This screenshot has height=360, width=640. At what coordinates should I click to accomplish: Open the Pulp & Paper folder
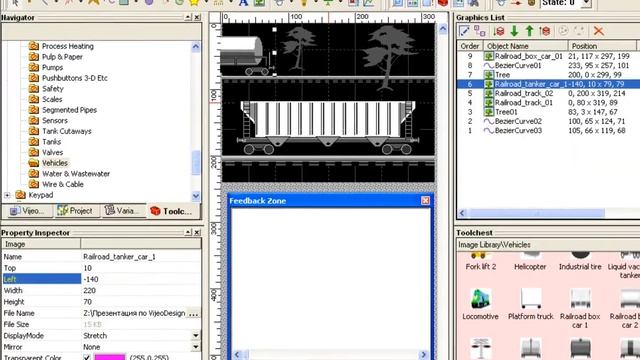[62, 57]
